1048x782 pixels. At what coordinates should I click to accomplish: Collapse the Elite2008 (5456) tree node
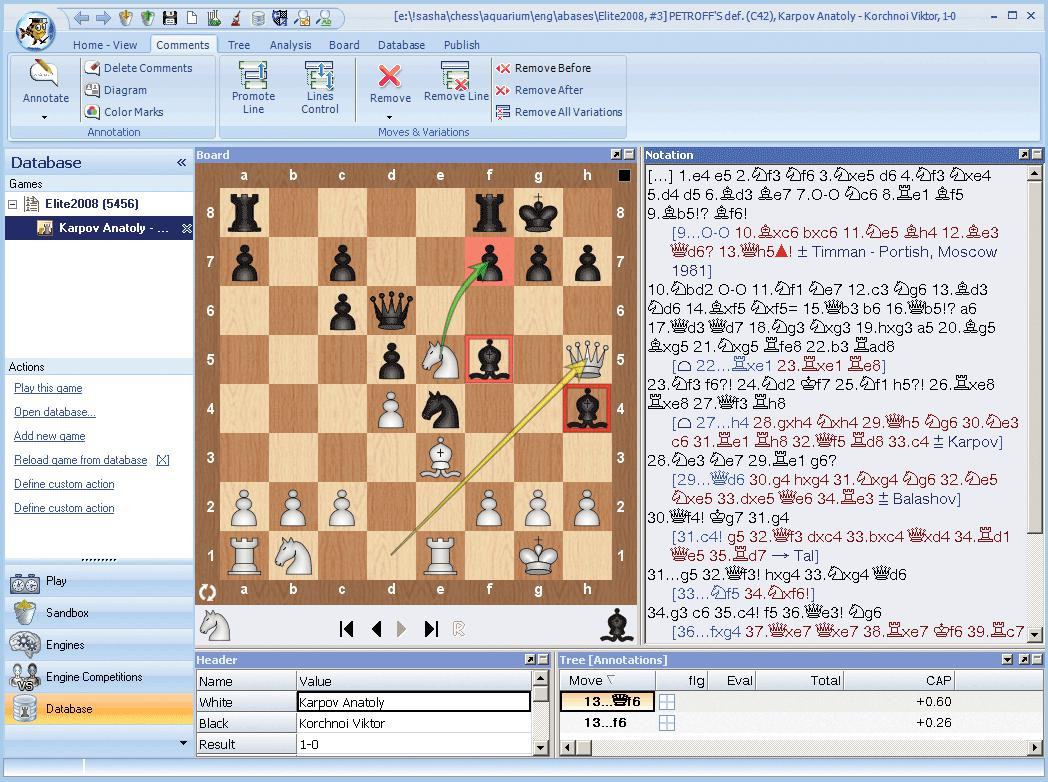12,204
